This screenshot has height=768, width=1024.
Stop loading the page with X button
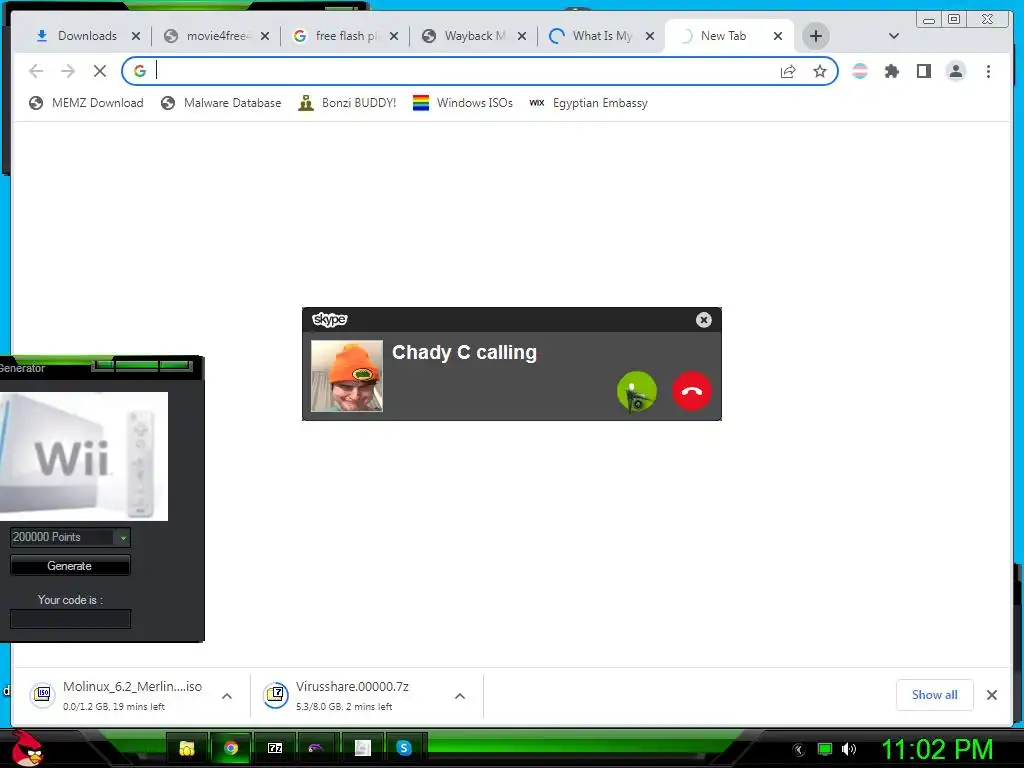(x=99, y=71)
